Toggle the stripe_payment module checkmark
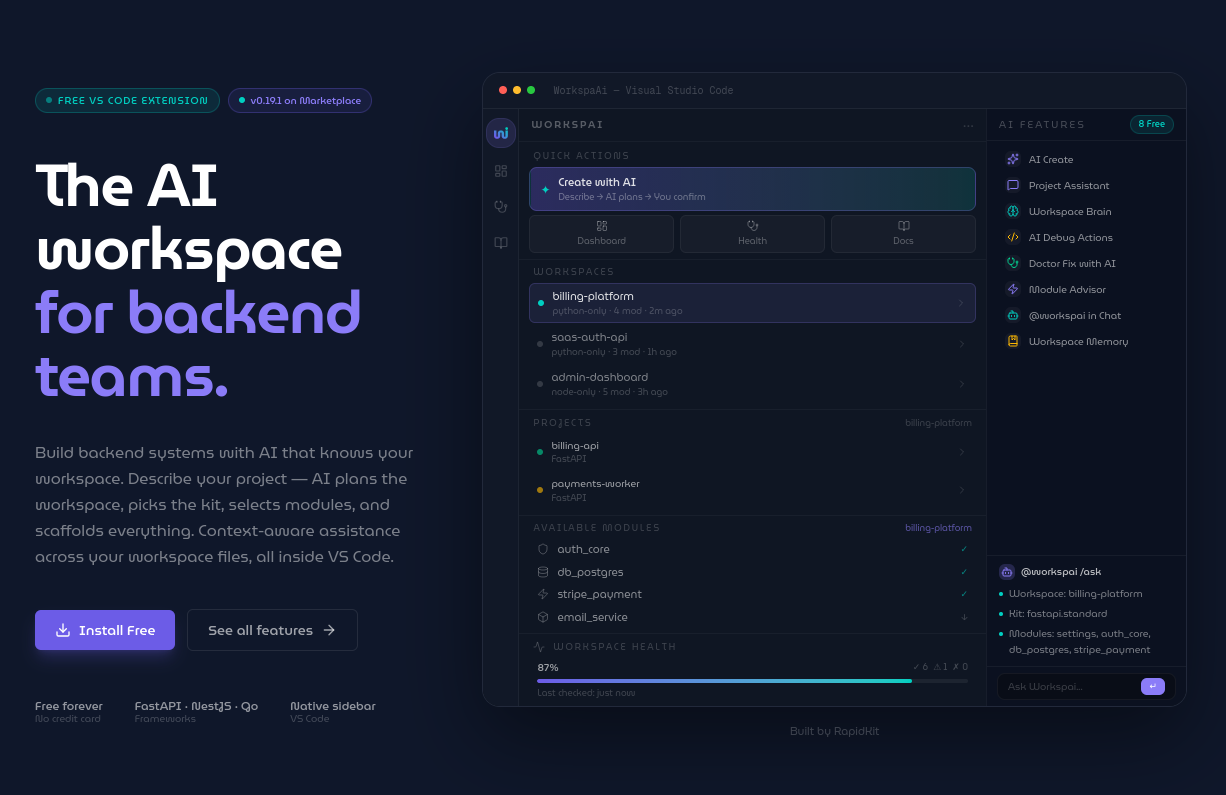This screenshot has height=795, width=1226. point(963,594)
